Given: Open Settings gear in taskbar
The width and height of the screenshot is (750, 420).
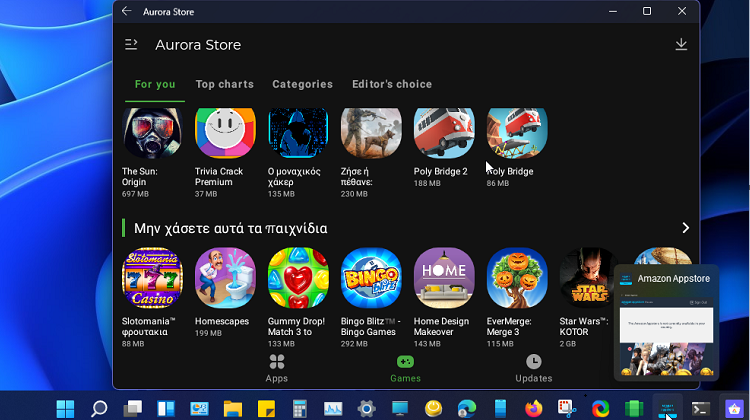Looking at the screenshot, I should (367, 409).
